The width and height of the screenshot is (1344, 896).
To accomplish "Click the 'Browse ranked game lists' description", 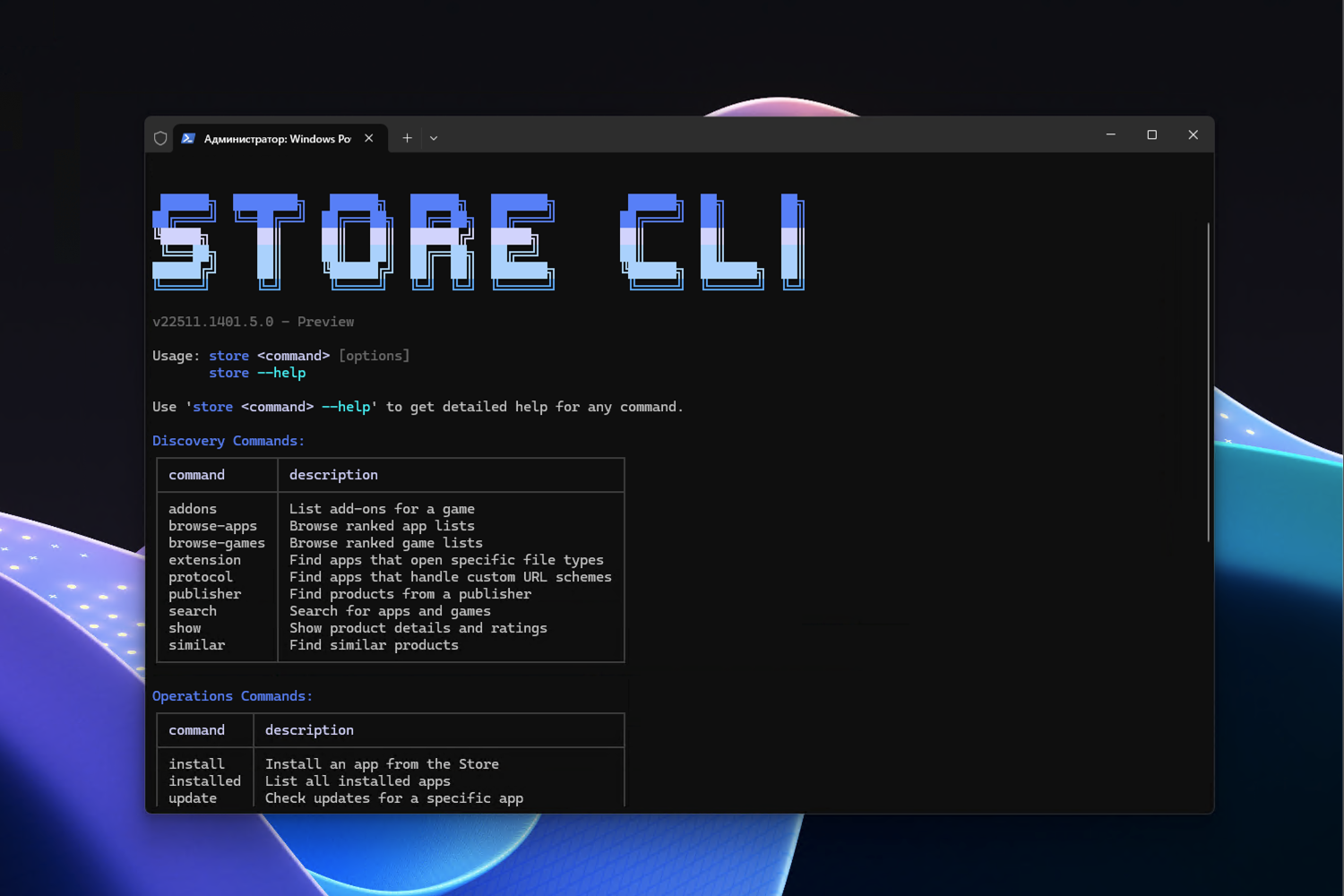I will [386, 543].
